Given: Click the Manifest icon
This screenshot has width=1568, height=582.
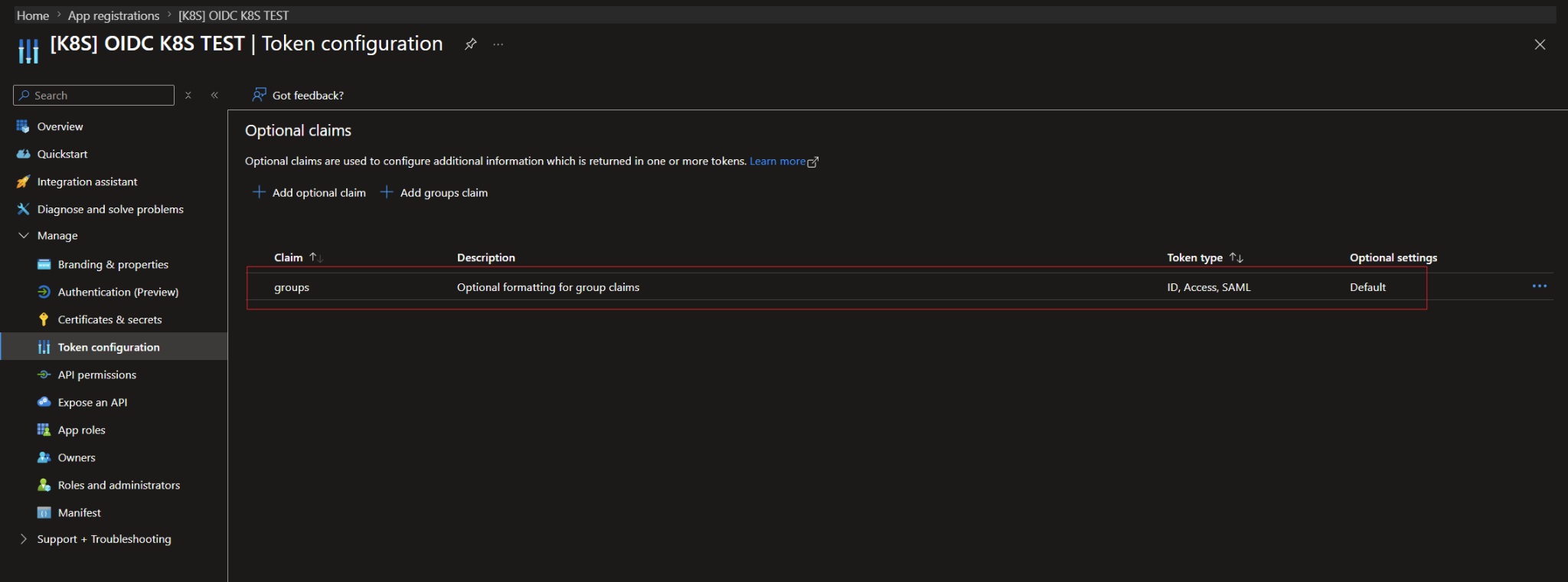Looking at the screenshot, I should (44, 512).
